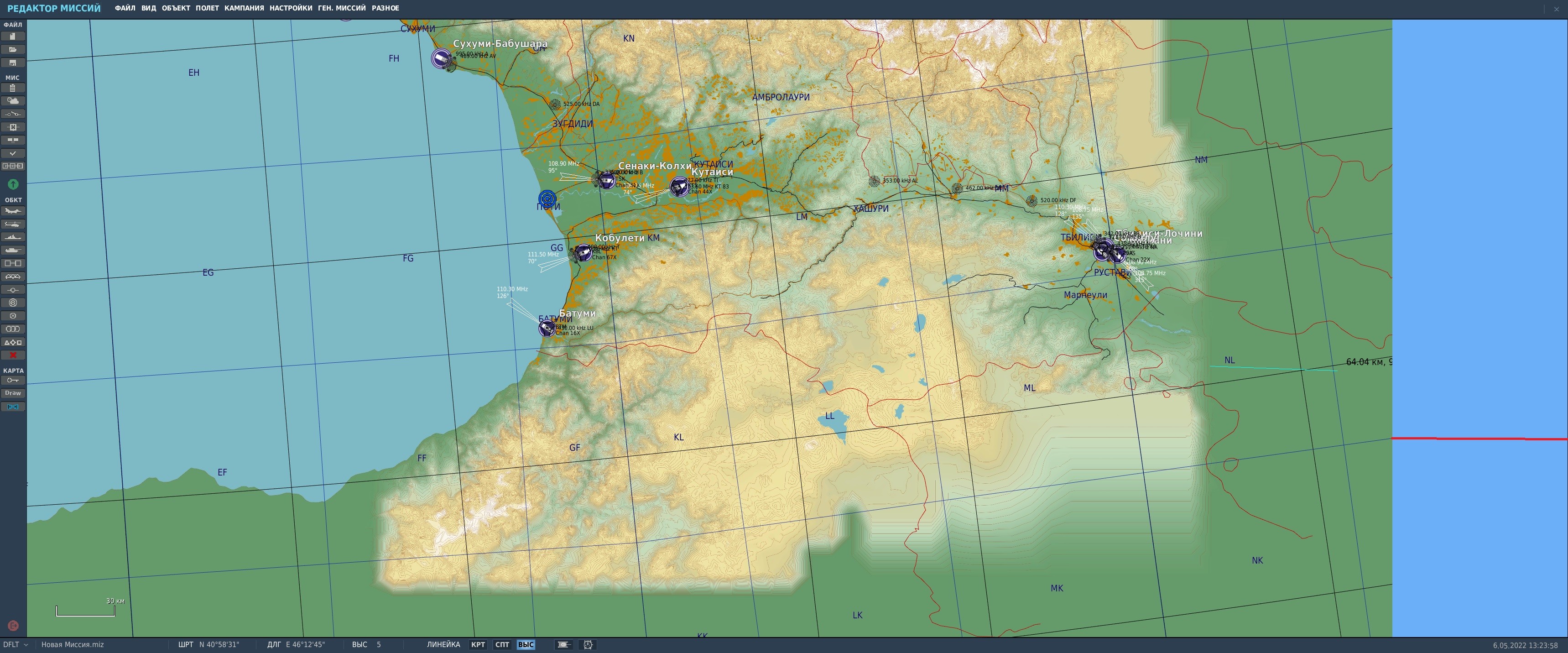The width and height of the screenshot is (1568, 653).
Task: Select the crossed-circle zone tool
Action: [13, 316]
